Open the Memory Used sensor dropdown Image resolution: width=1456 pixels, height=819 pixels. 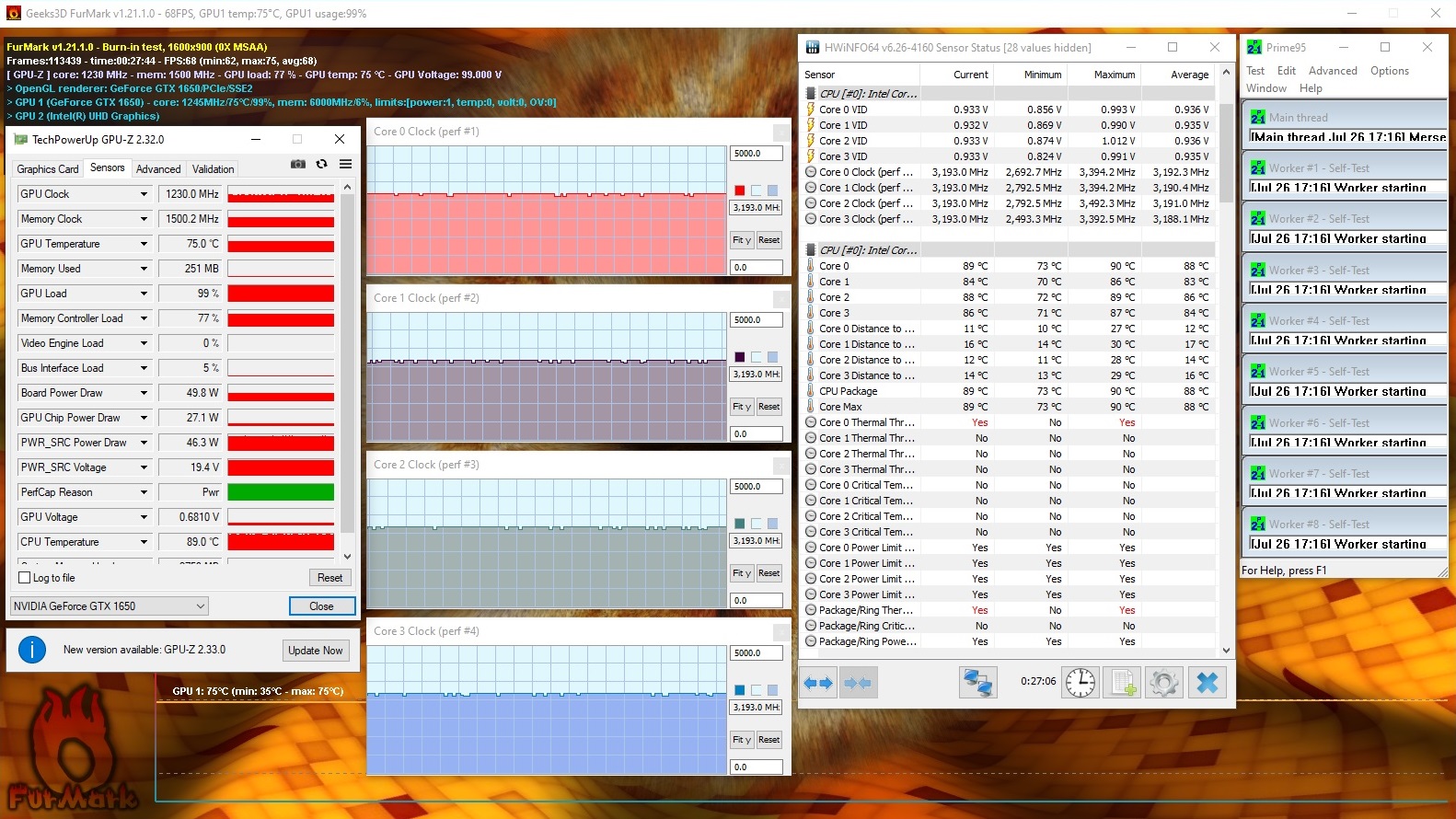tap(144, 269)
